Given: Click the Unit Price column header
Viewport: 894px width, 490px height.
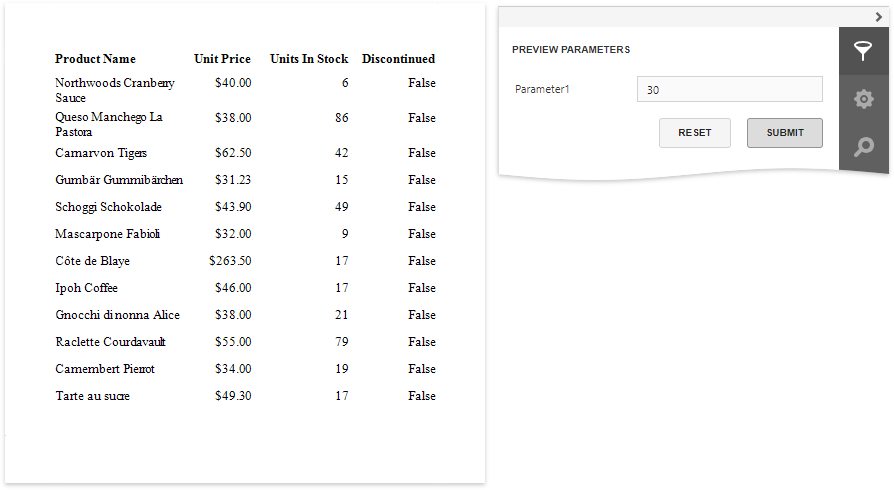Looking at the screenshot, I should click(x=222, y=59).
